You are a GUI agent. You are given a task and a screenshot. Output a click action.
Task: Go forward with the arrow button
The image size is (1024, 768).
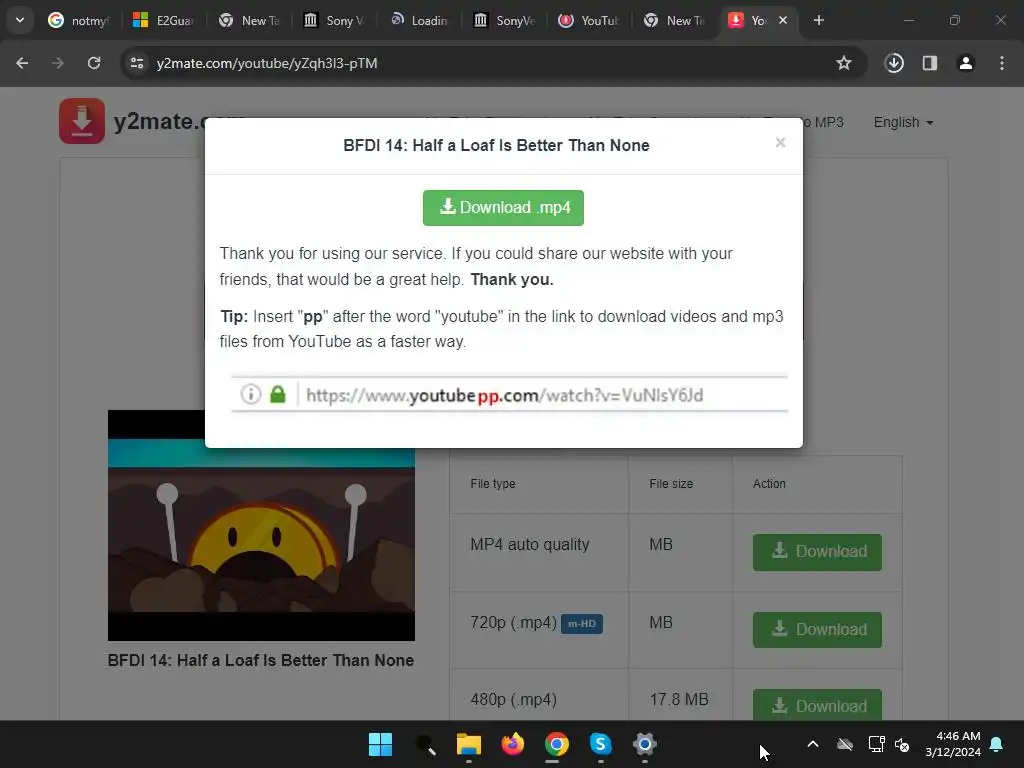click(x=58, y=63)
